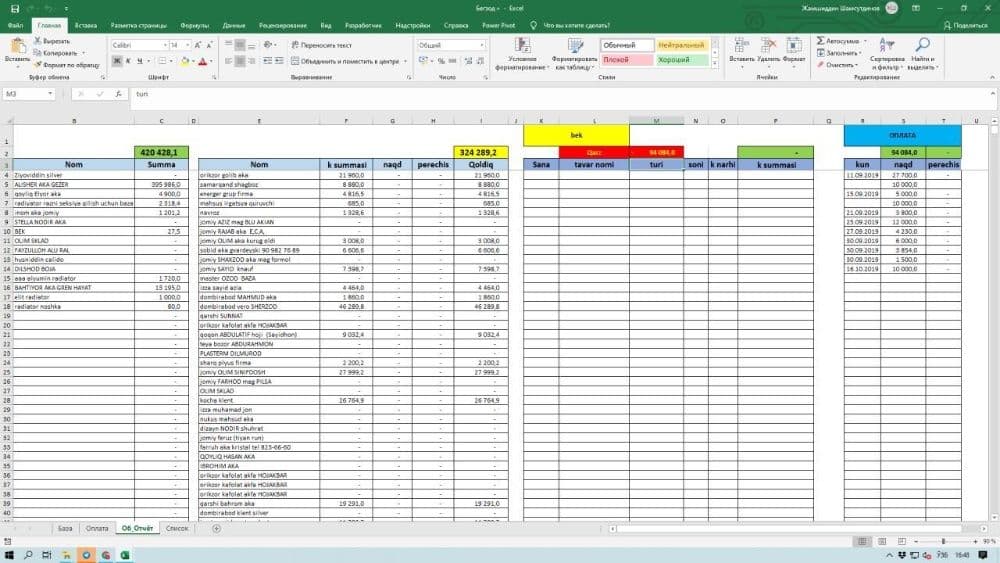
Task: Click the Borders icon in the Font group
Action: pyautogui.click(x=162, y=61)
